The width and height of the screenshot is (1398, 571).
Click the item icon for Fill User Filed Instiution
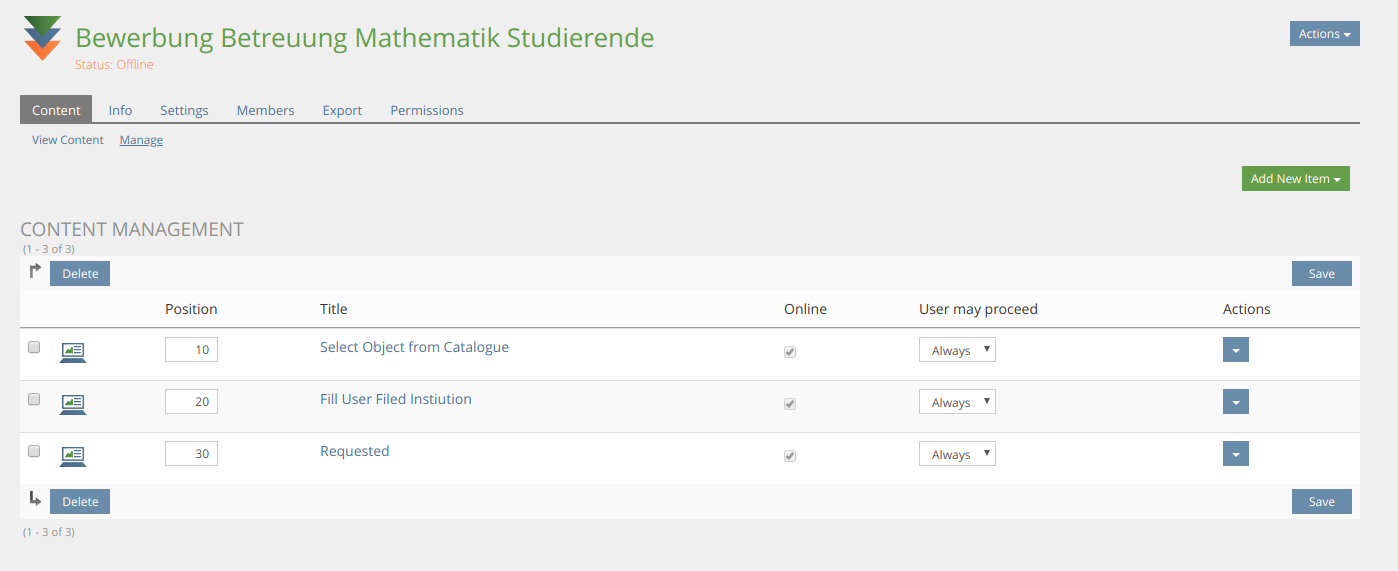click(73, 403)
